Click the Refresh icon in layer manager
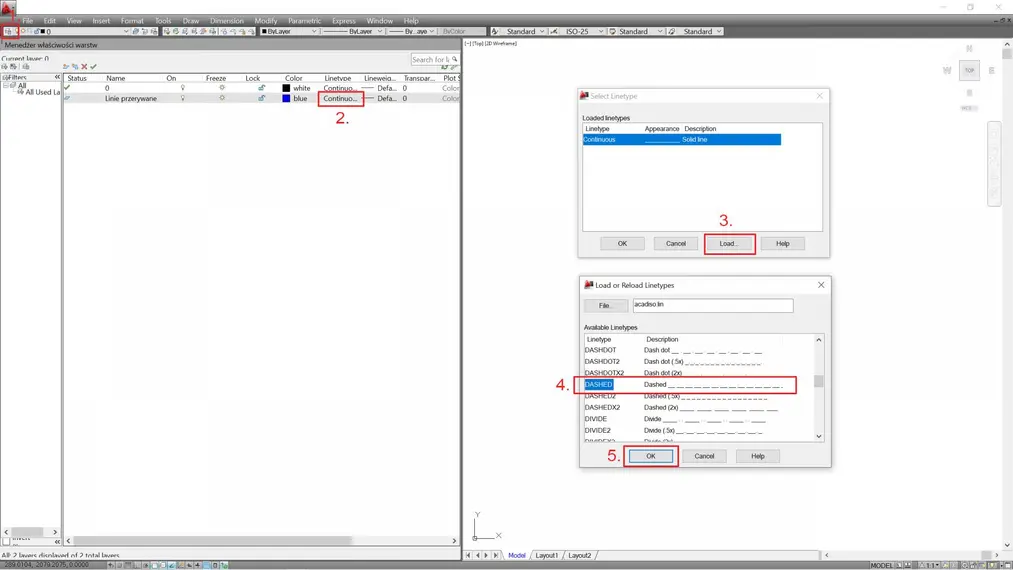 (x=444, y=67)
